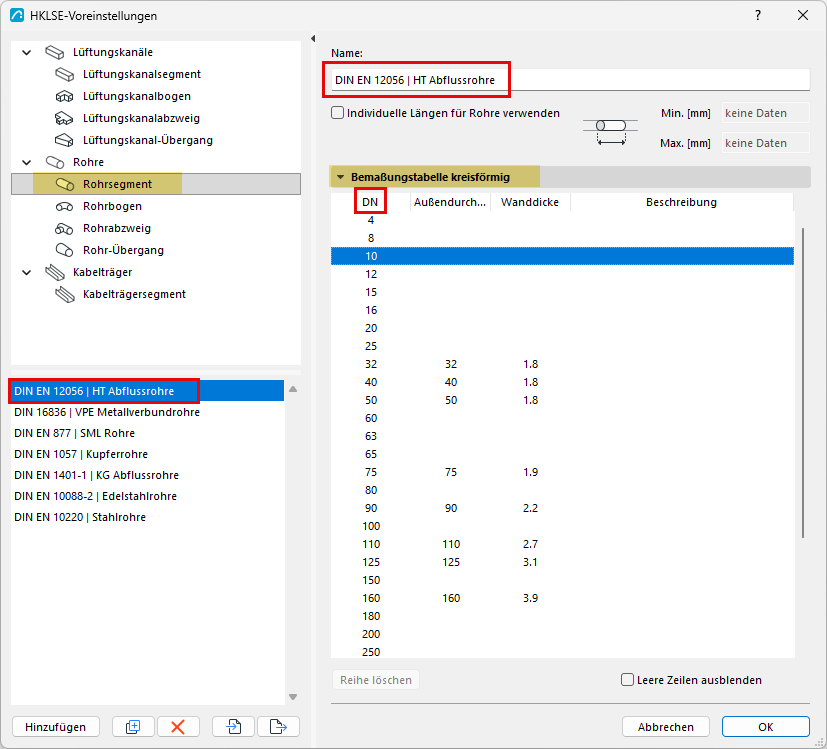Collapse the Kabelträger tree group
827x749 pixels.
26,272
